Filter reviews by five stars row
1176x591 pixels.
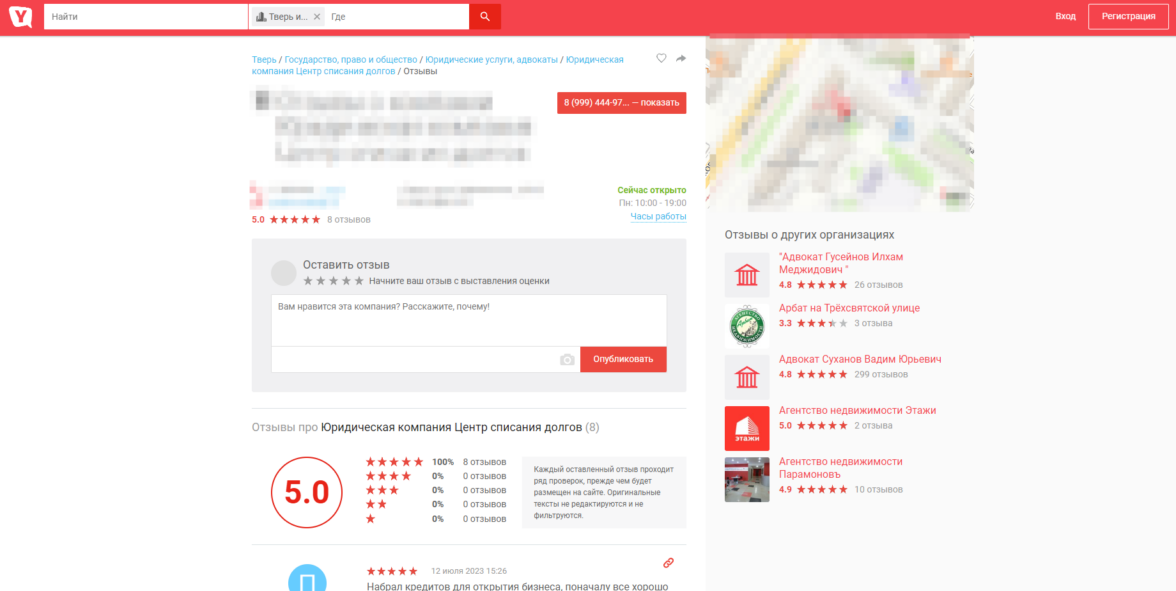[436, 462]
